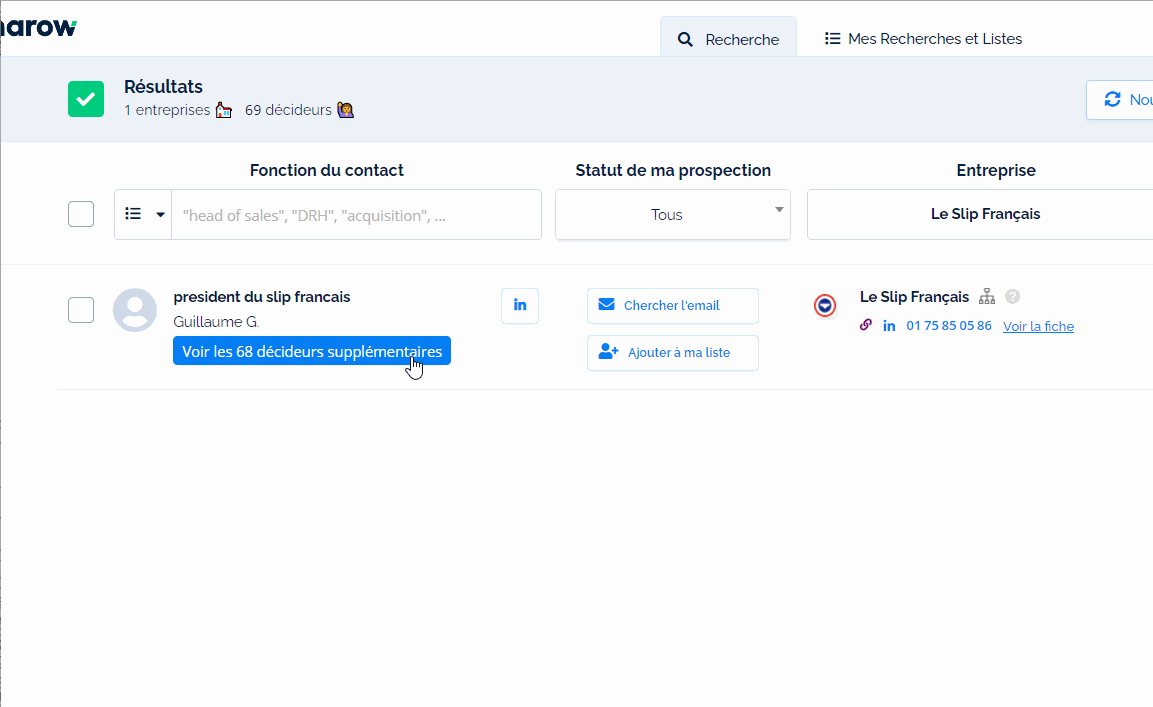This screenshot has width=1153, height=707.
Task: Click Ajouter à ma liste button
Action: 673,352
